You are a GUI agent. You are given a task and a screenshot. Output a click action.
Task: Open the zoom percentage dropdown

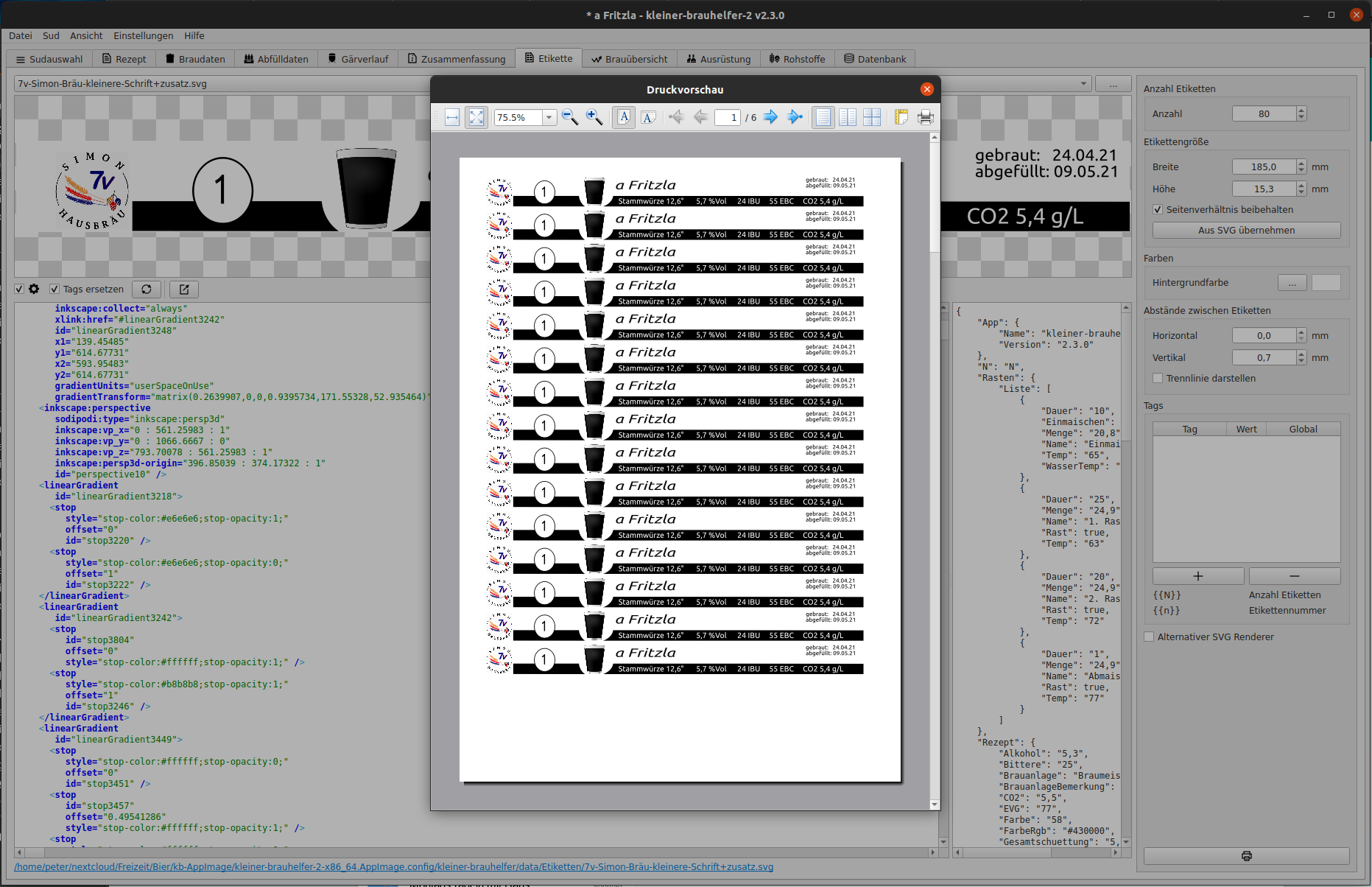(549, 118)
